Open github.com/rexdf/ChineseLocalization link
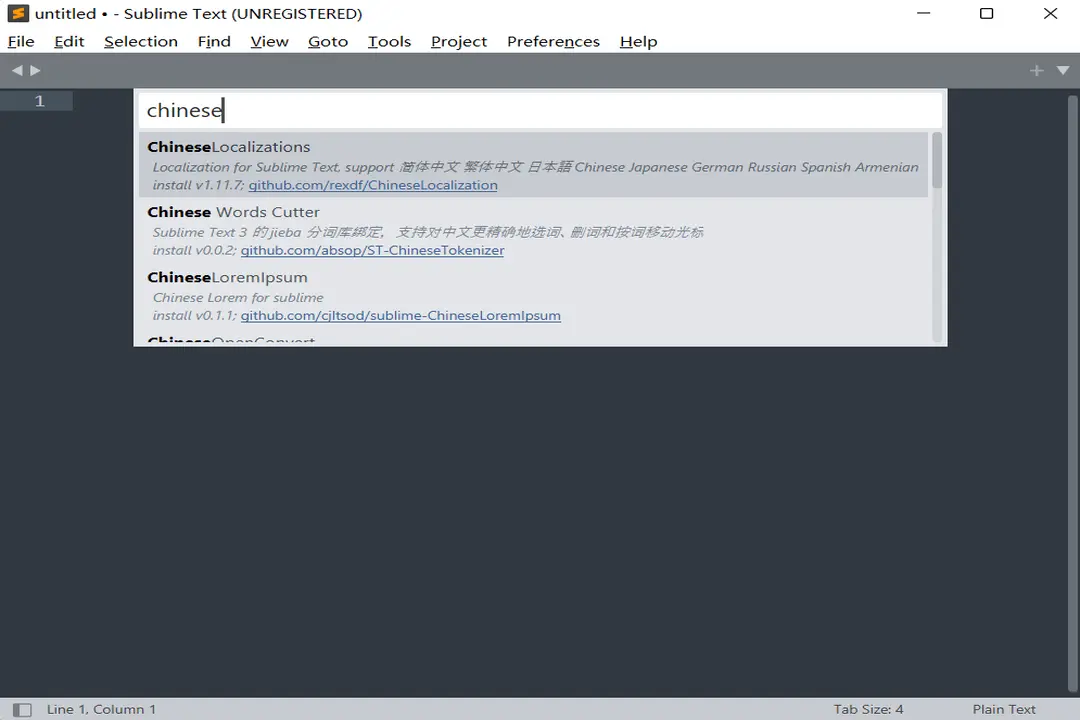The width and height of the screenshot is (1080, 720). (x=373, y=185)
